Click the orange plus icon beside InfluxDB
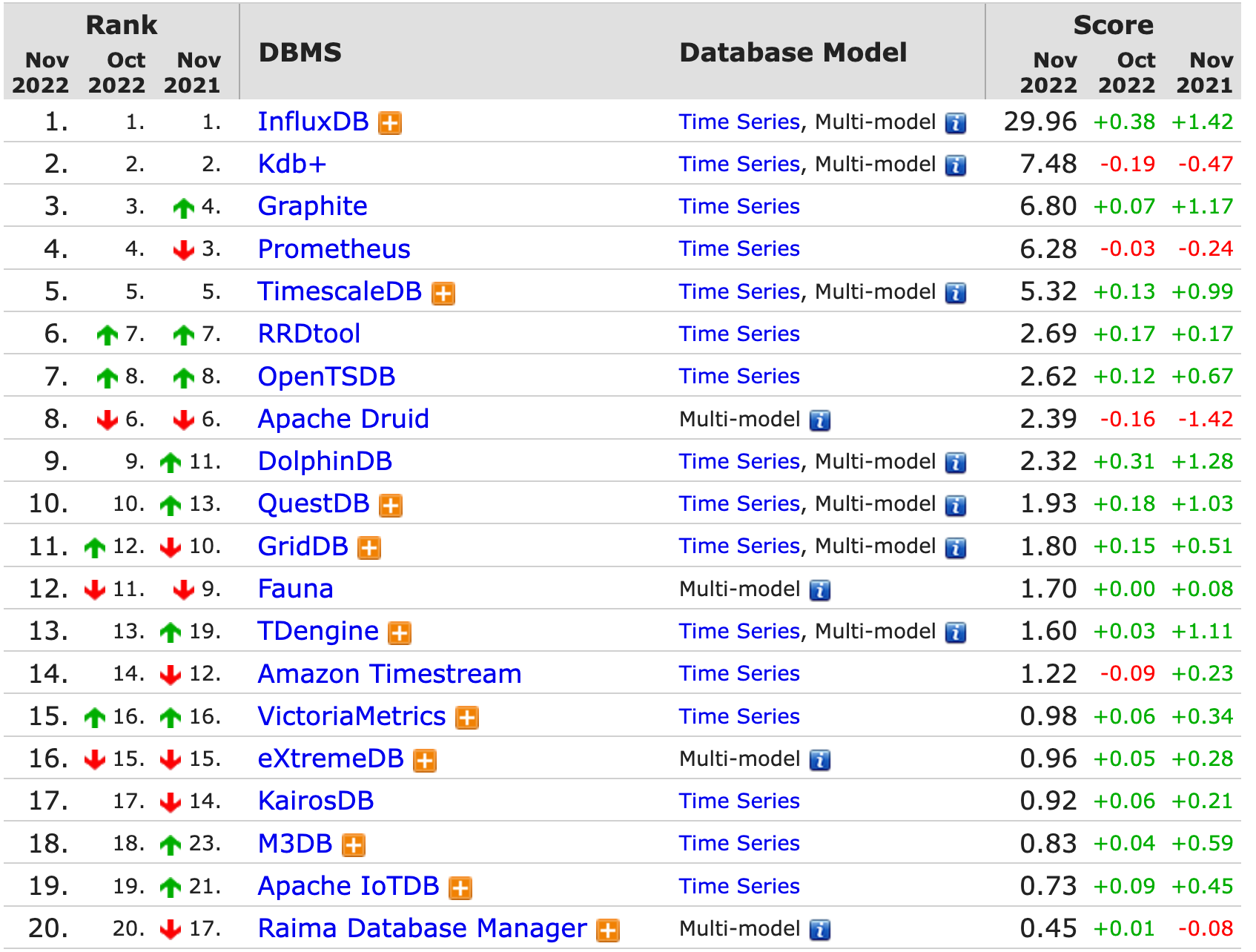 click(390, 123)
